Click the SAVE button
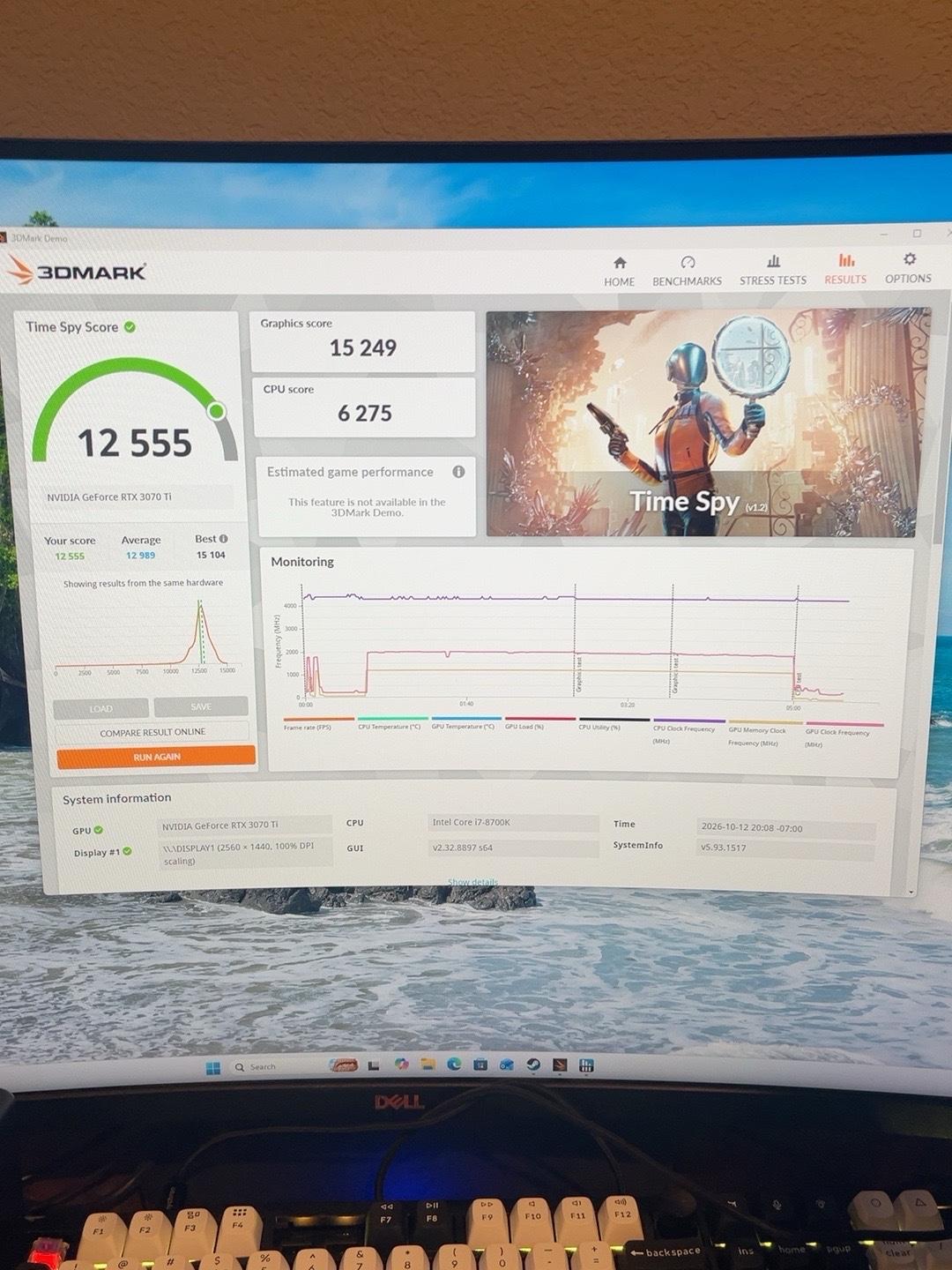952x1270 pixels. (201, 706)
